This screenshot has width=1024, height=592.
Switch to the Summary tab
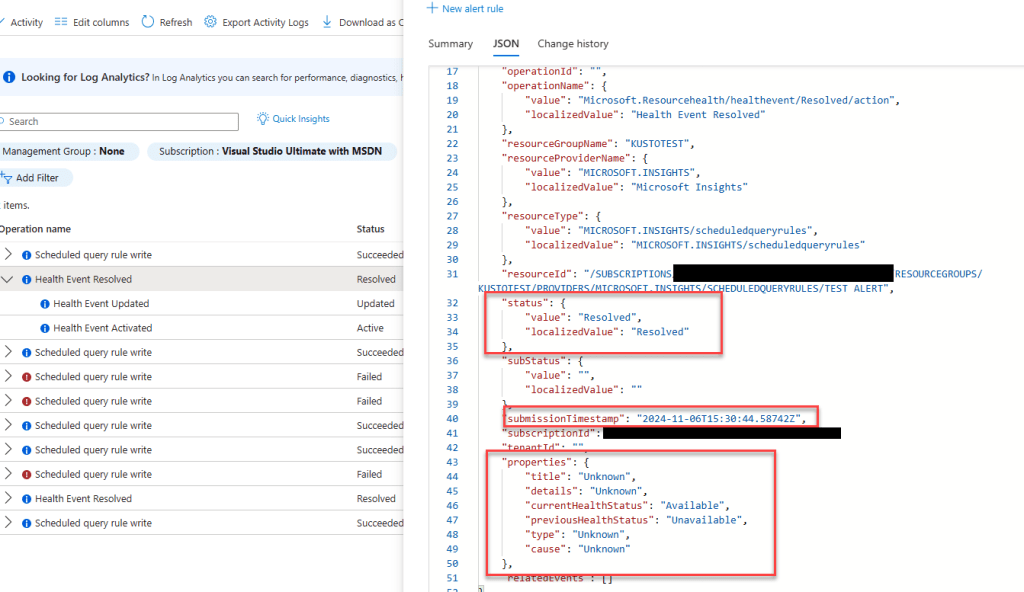tap(450, 44)
